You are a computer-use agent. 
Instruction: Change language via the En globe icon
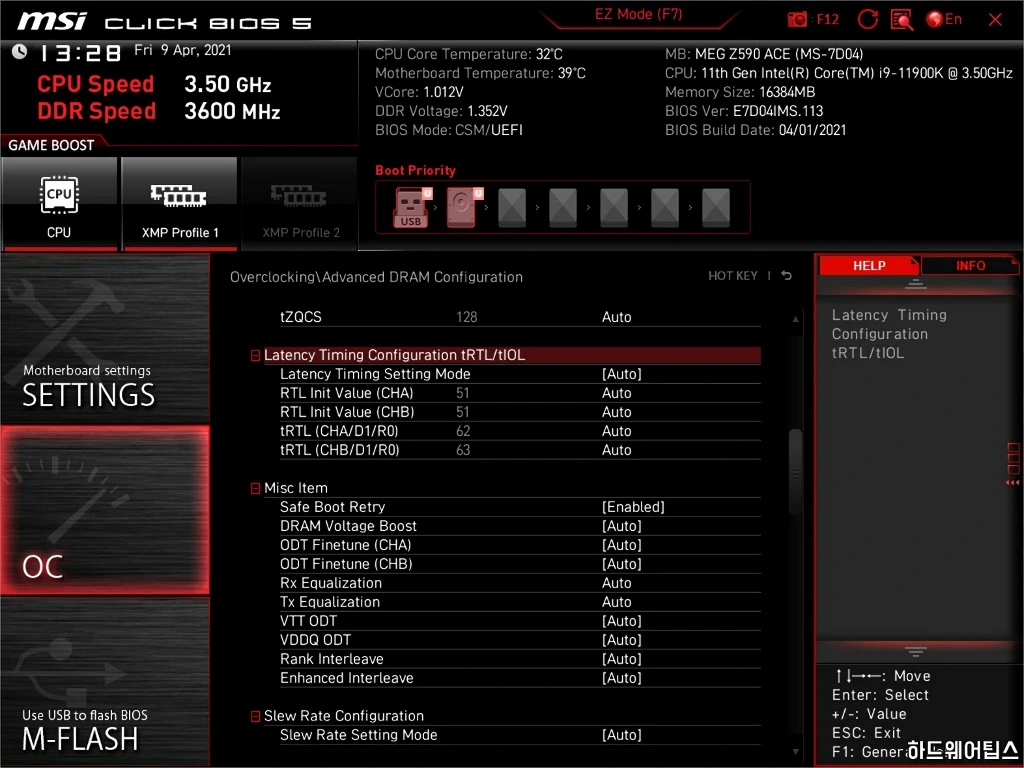click(x=944, y=20)
